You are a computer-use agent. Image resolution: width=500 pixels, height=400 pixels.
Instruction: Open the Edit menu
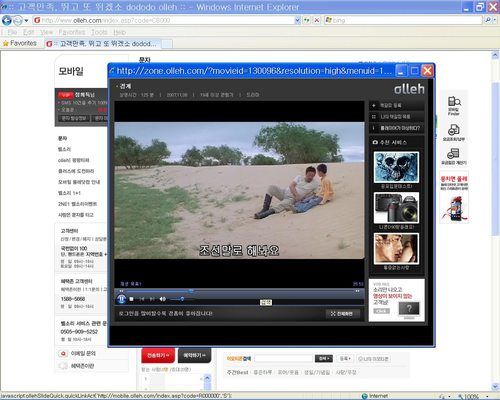coord(29,32)
